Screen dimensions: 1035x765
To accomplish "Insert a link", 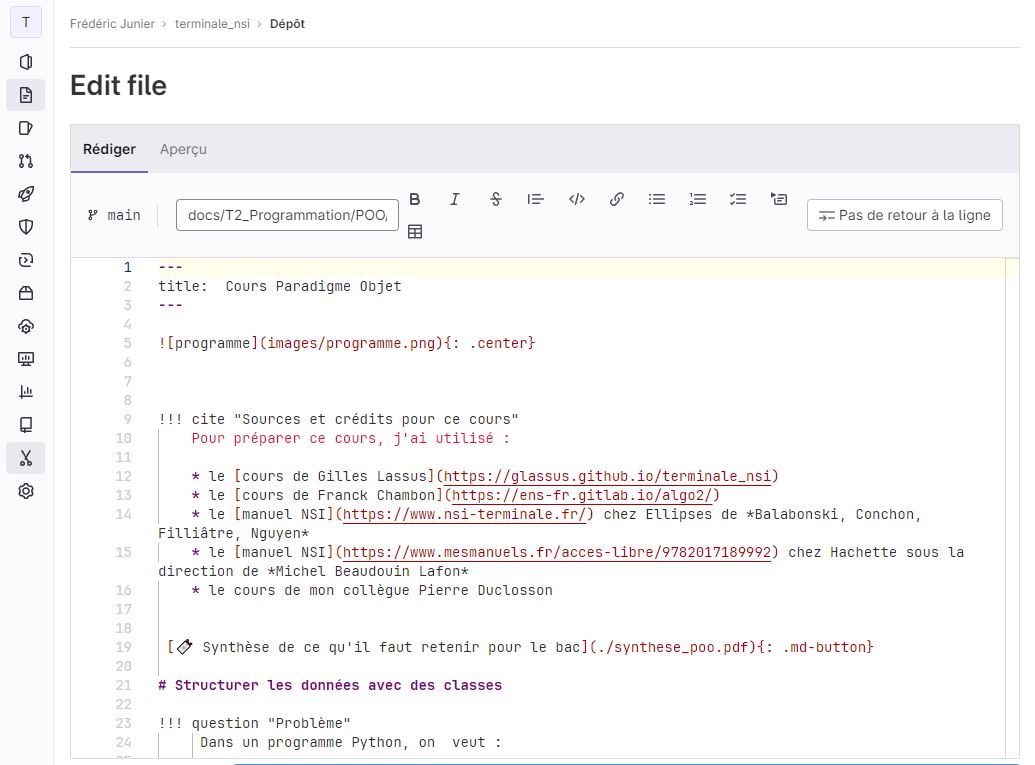I will (x=617, y=199).
